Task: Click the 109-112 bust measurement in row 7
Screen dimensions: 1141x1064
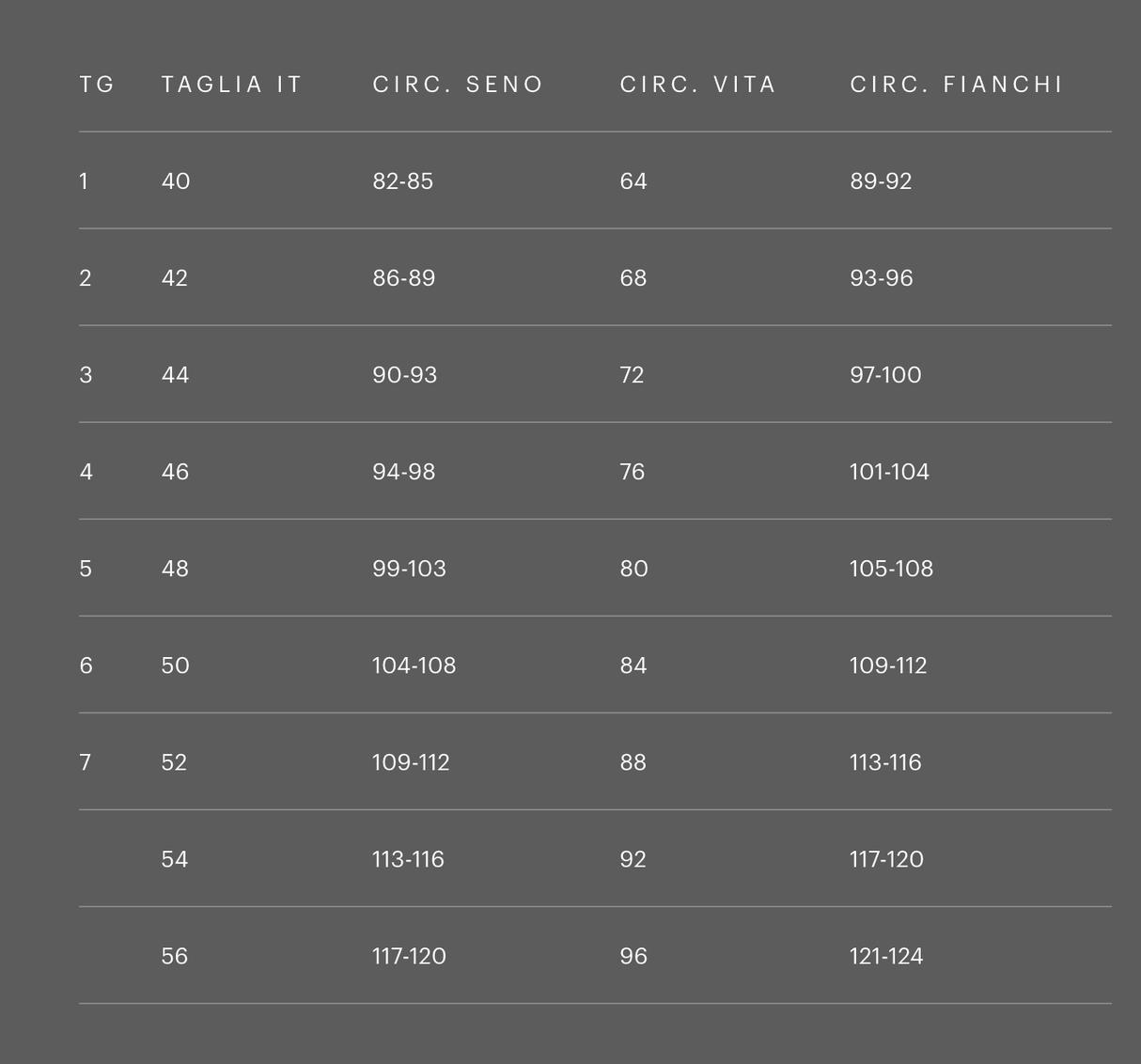Action: pos(411,762)
